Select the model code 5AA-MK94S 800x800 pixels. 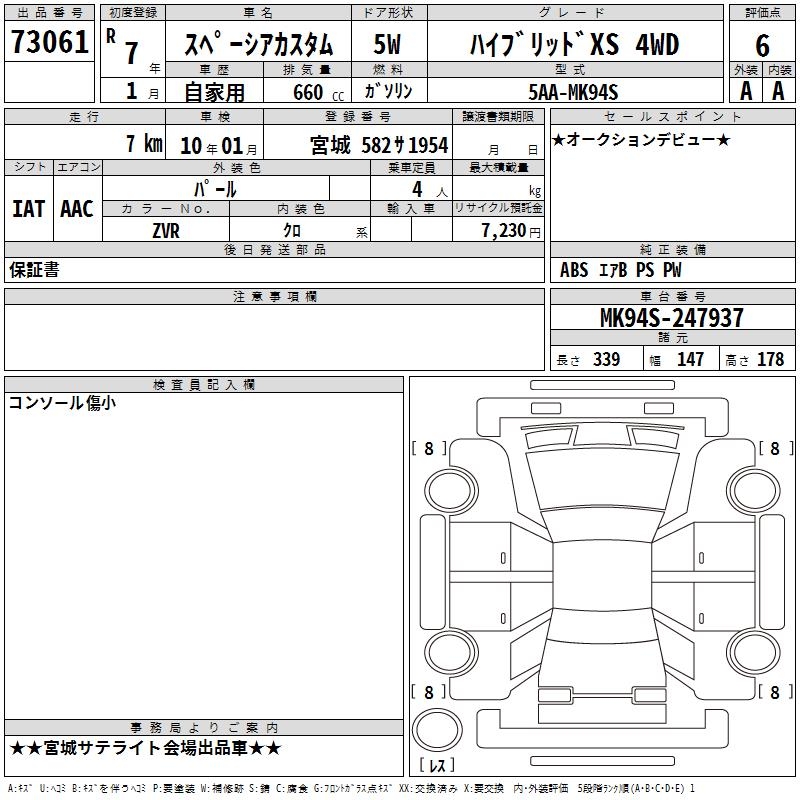pos(573,92)
